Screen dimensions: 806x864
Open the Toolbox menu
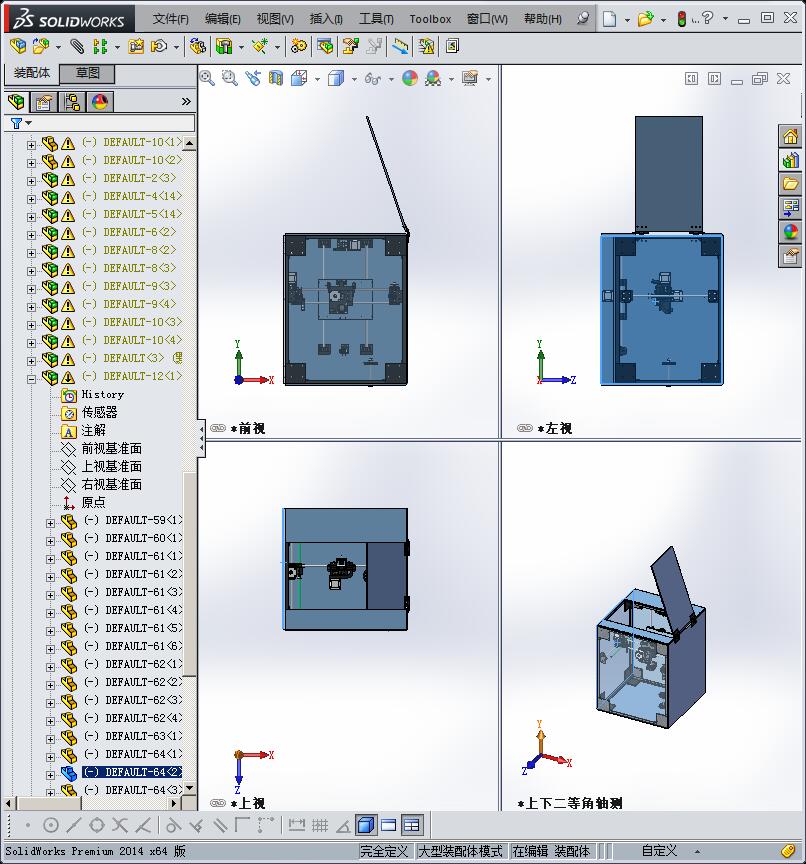point(430,19)
